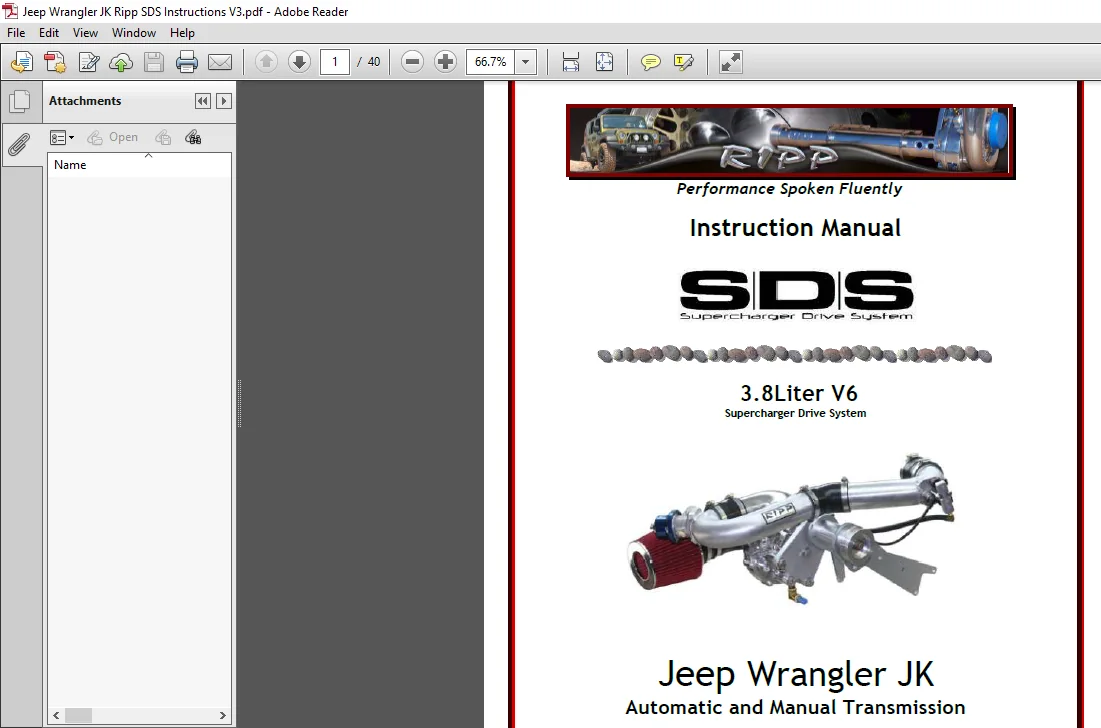Open the File menu
This screenshot has height=728, width=1101.
click(x=16, y=33)
